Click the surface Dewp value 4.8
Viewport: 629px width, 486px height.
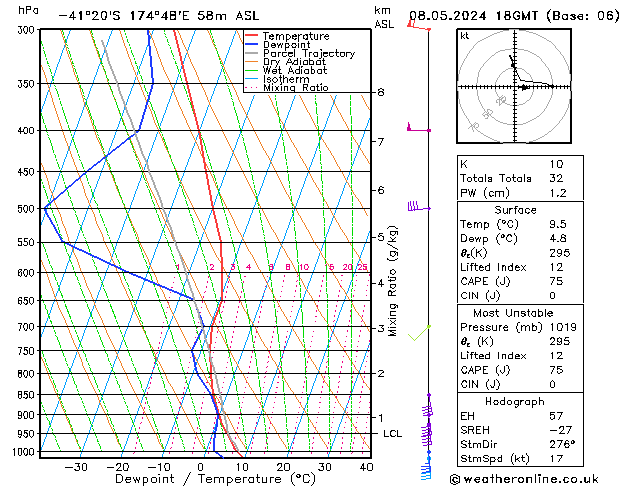pos(558,239)
